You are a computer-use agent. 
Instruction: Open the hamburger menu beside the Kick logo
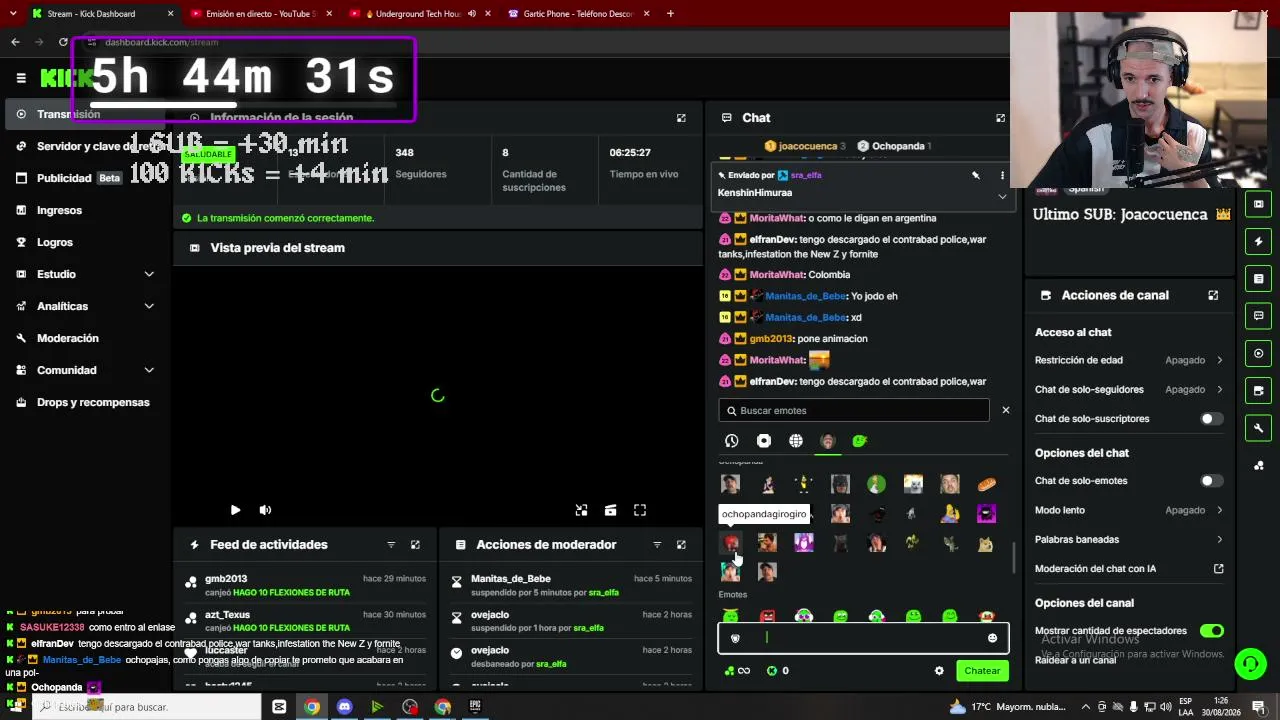click(21, 77)
